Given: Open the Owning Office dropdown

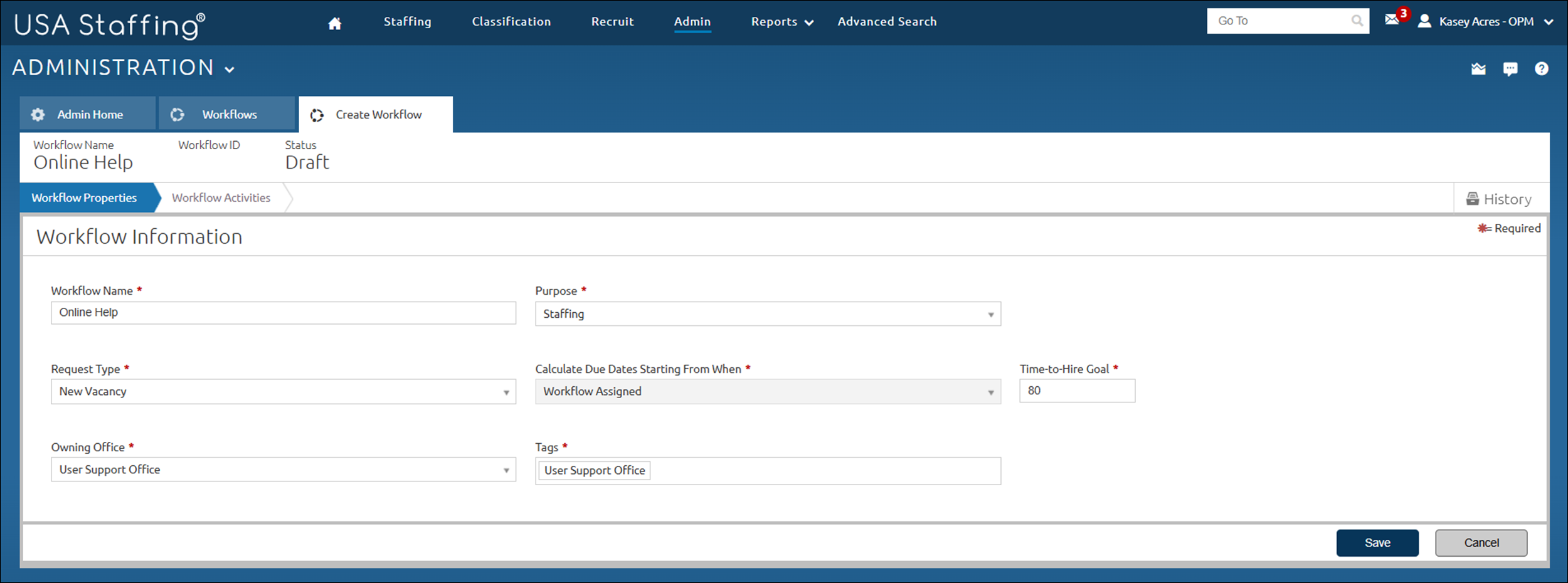Looking at the screenshot, I should 283,470.
